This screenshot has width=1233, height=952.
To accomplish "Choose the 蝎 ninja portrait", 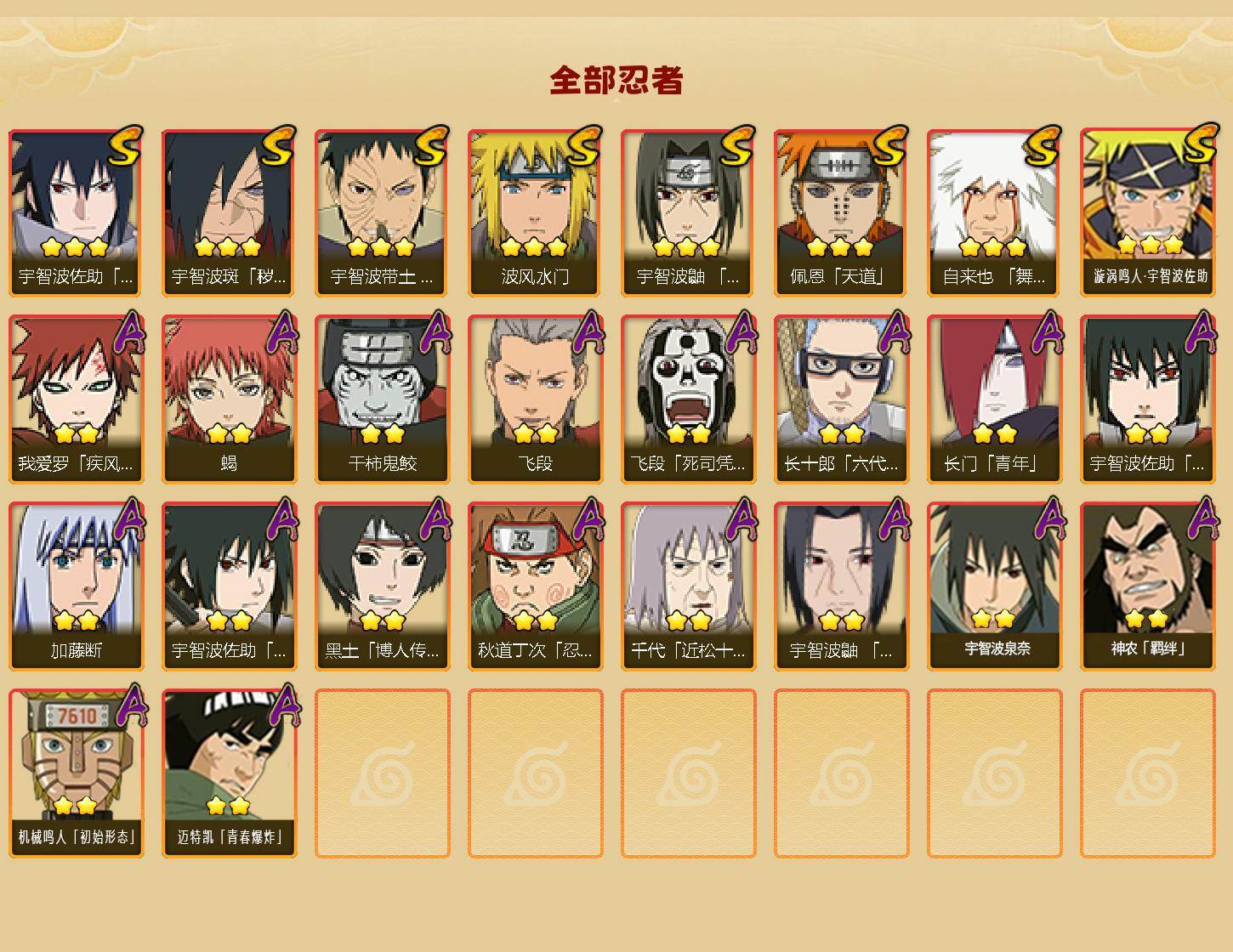I will [x=229, y=399].
